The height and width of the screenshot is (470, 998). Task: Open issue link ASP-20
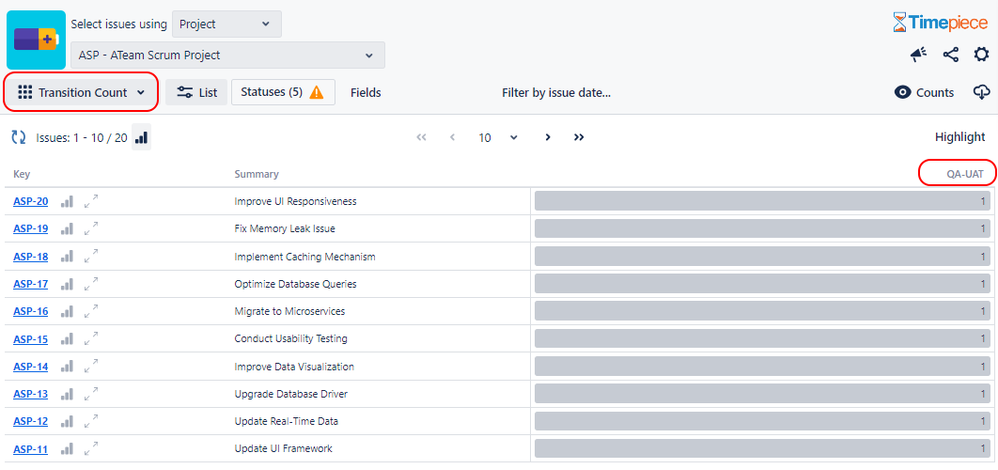(31, 201)
